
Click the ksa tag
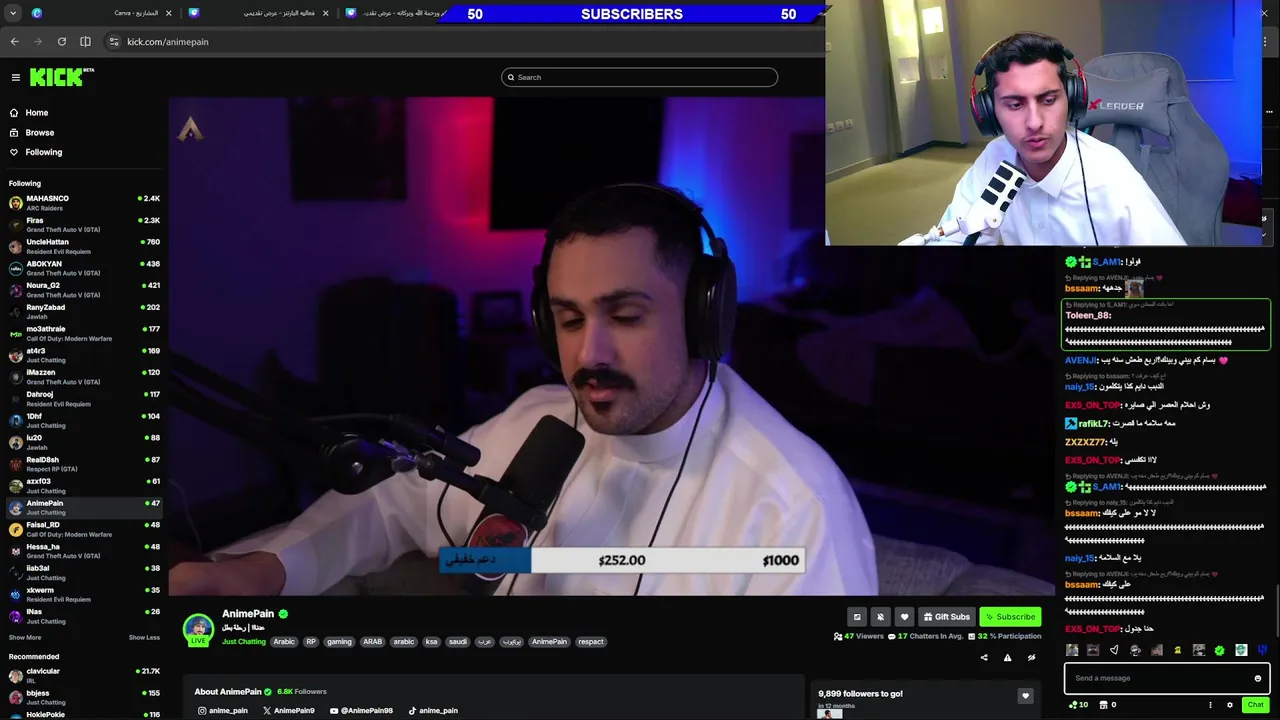(431, 641)
